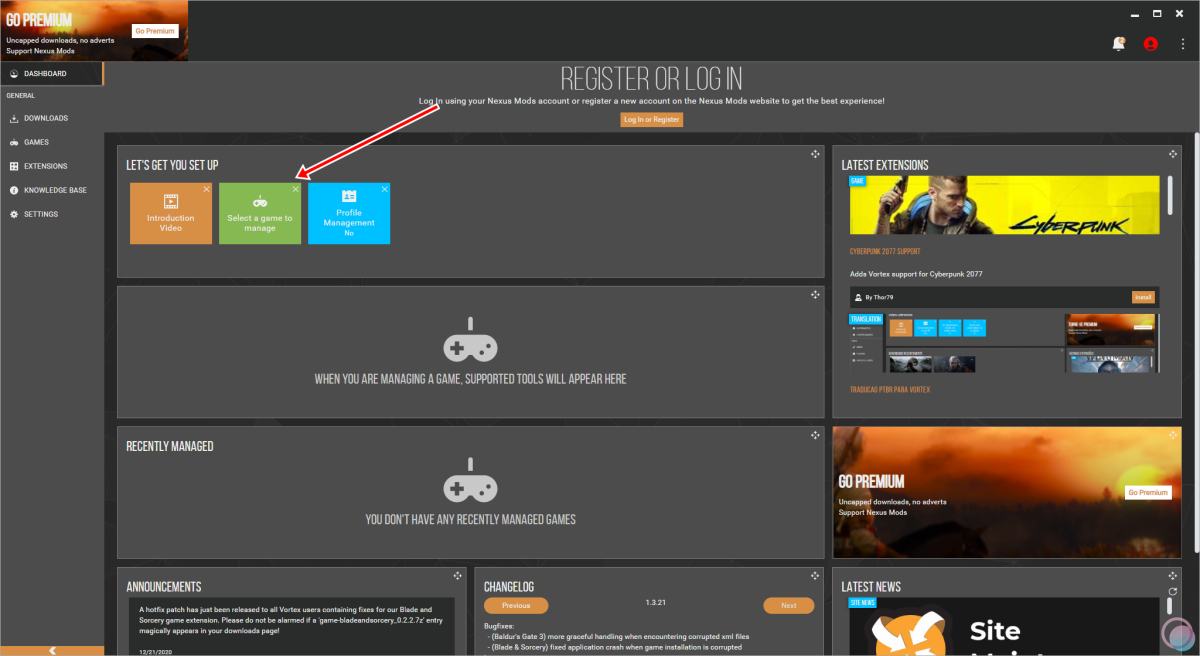1200x656 pixels.
Task: Refresh the Latest News panel
Action: [x=1173, y=592]
